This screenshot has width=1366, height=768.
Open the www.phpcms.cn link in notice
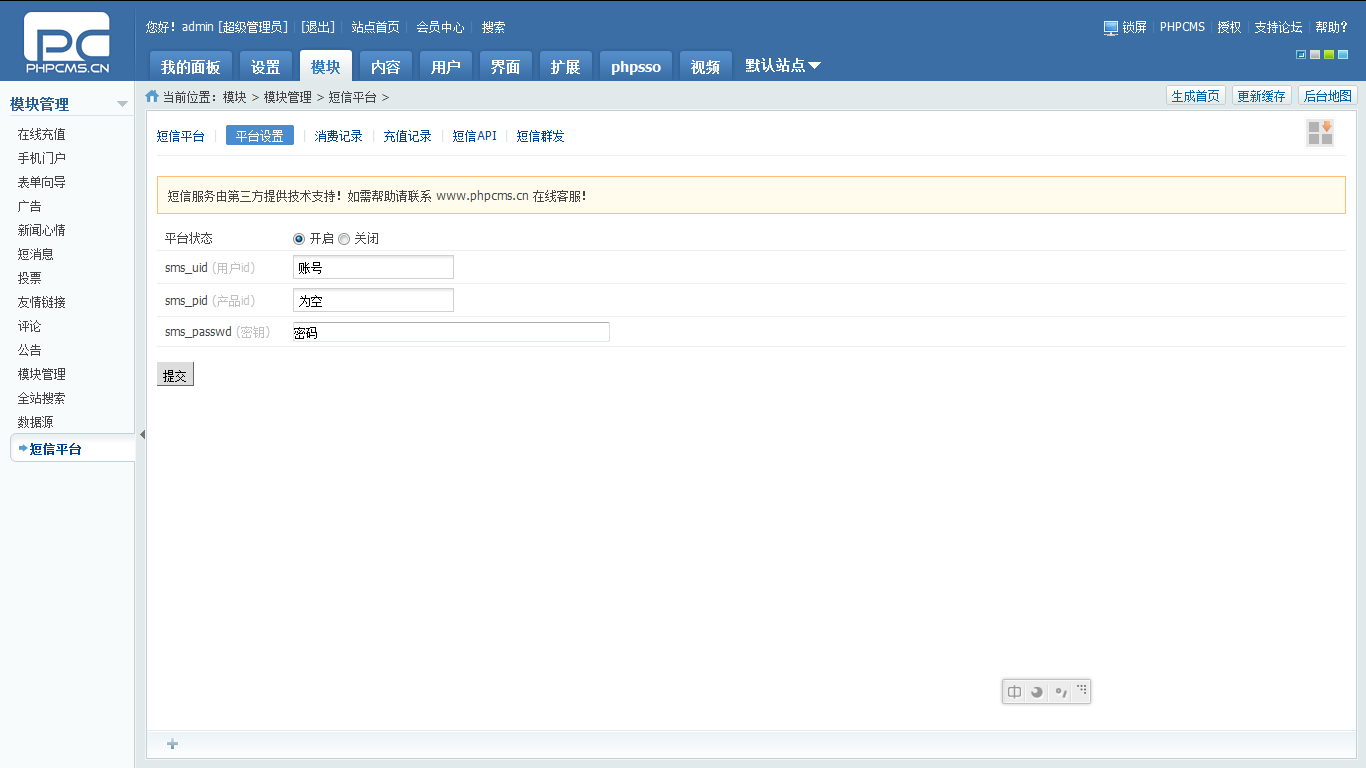(x=482, y=196)
